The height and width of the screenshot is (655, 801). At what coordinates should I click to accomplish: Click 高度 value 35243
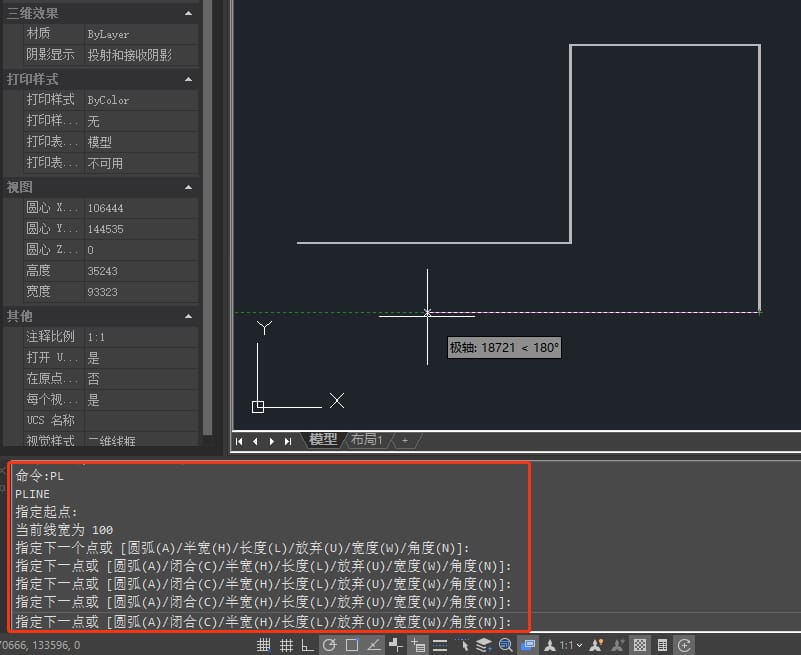click(141, 271)
